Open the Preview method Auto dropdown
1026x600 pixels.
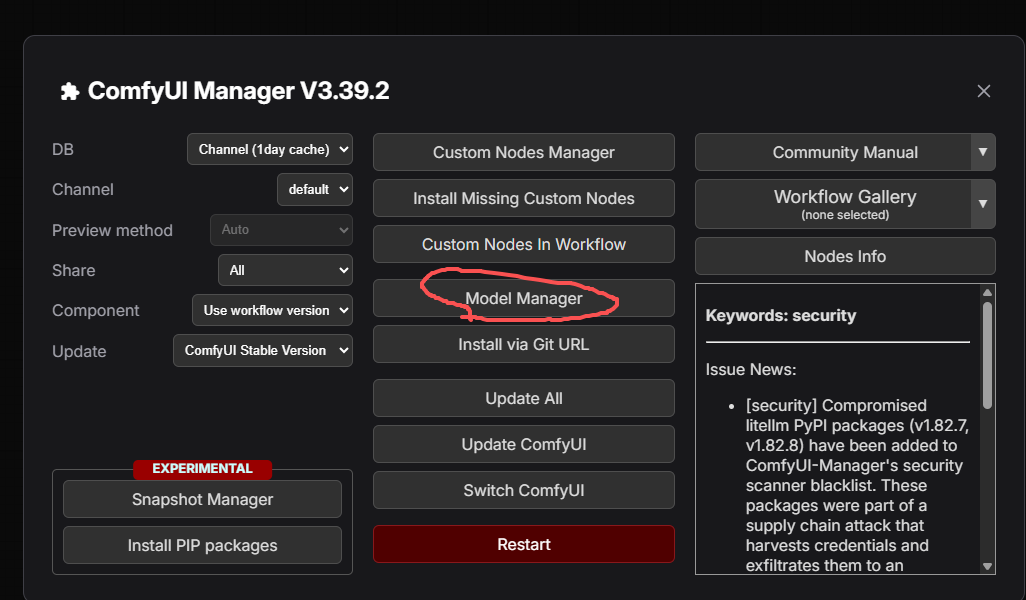281,230
